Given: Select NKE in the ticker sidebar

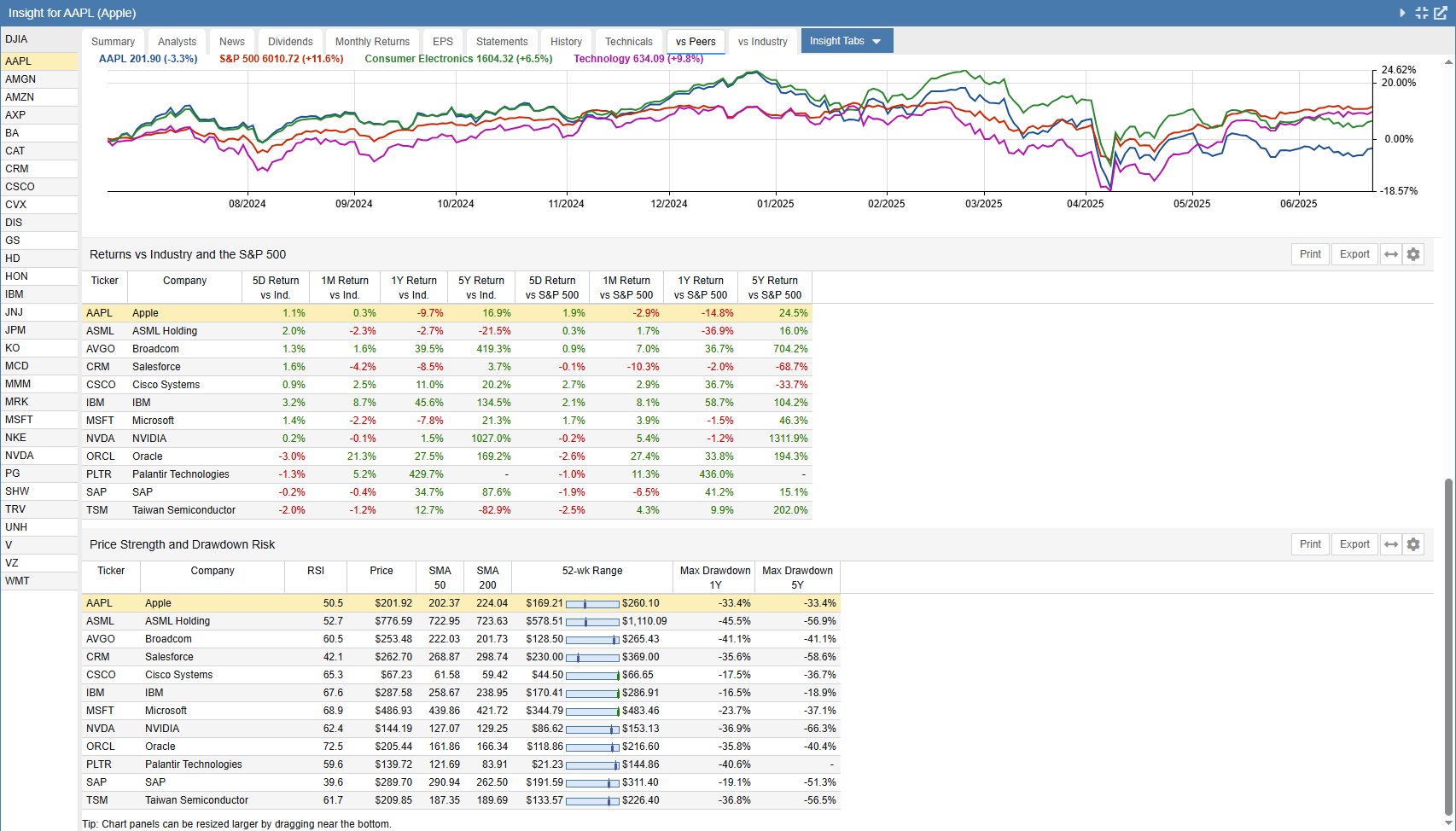Looking at the screenshot, I should pyautogui.click(x=39, y=438).
